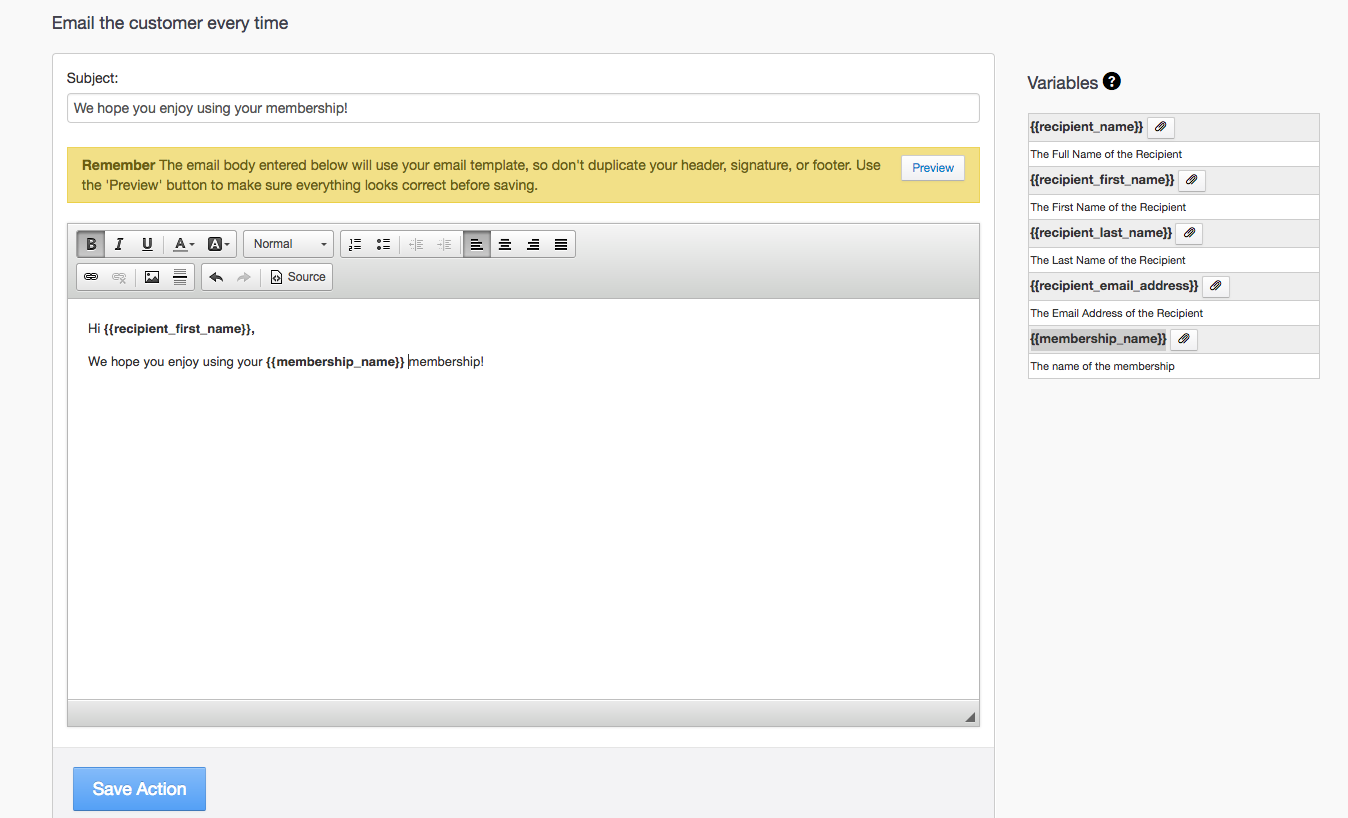Click the insert link icon

click(x=91, y=277)
